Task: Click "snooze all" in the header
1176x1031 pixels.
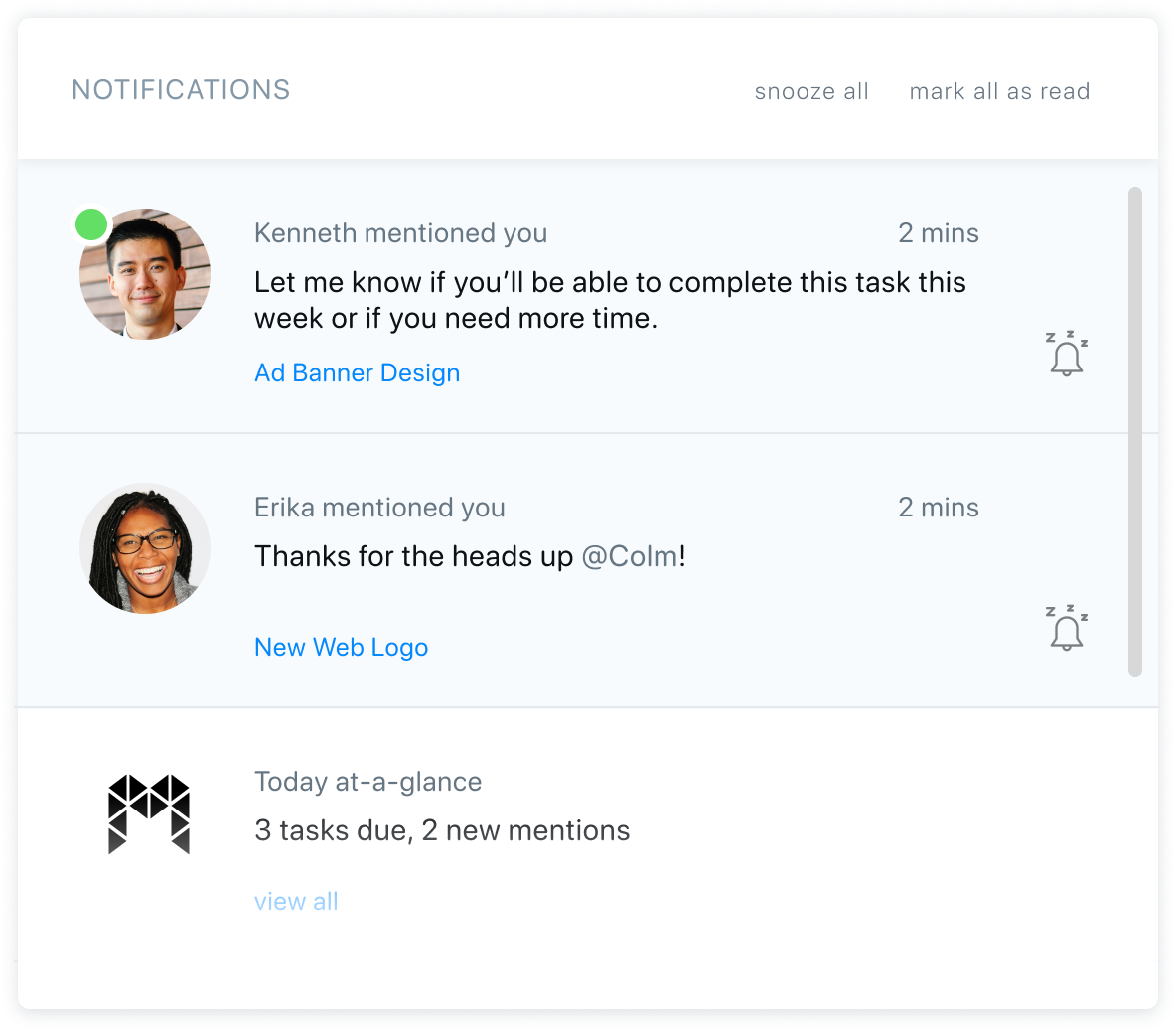Action: click(x=811, y=91)
